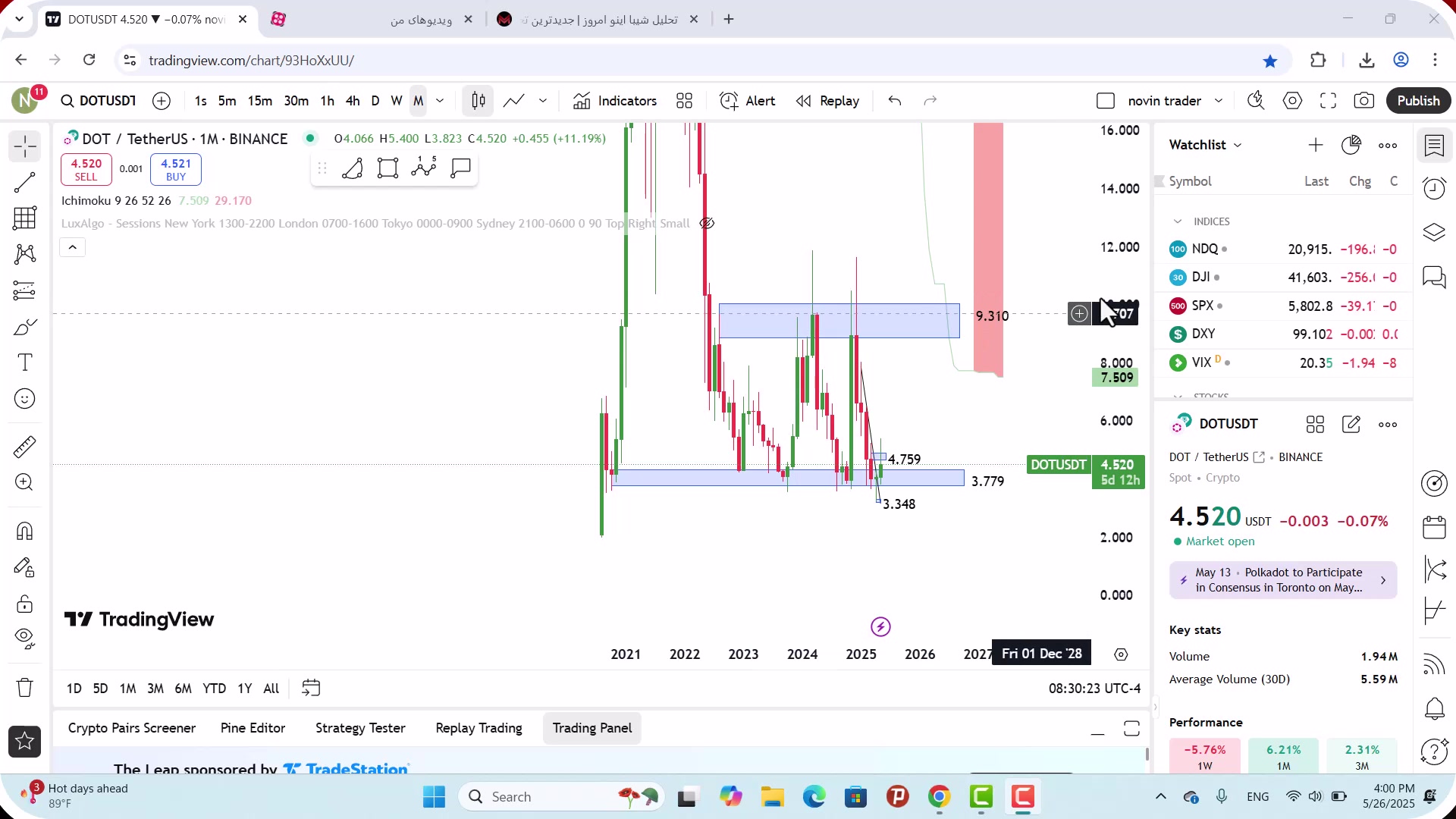Open economic calendar panel
This screenshot has width=1456, height=819.
pos(1435,526)
